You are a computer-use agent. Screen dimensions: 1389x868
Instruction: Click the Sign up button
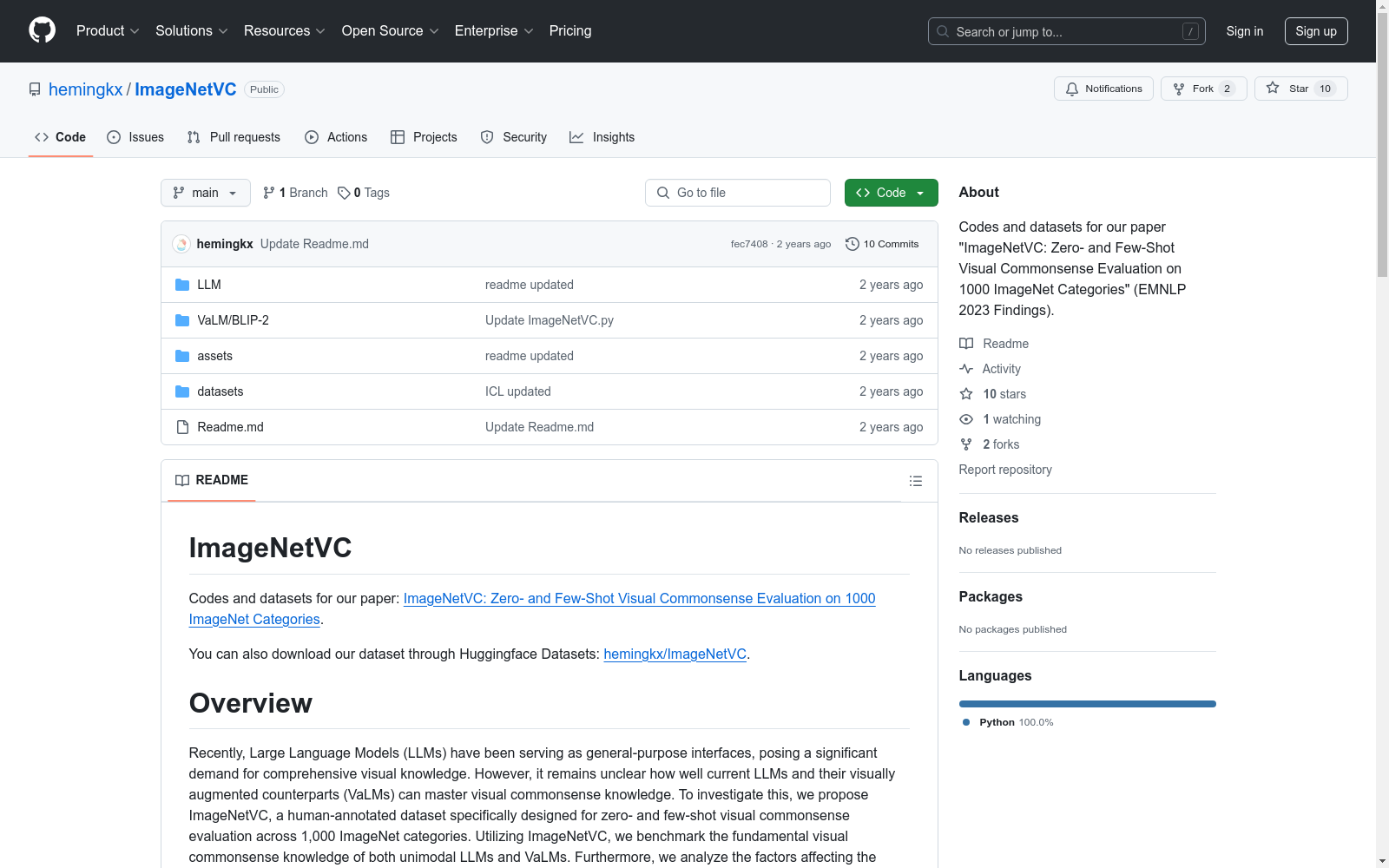pyautogui.click(x=1316, y=31)
